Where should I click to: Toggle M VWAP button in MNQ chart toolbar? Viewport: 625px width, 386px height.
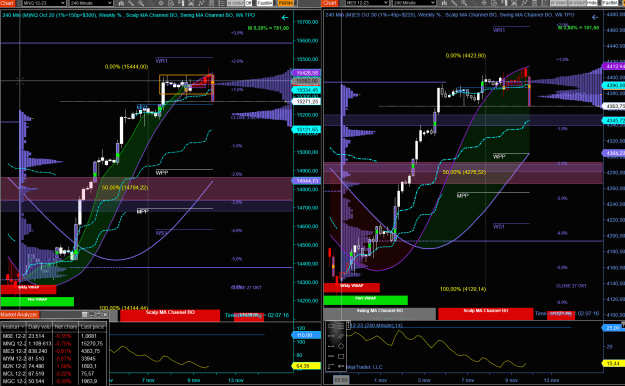tap(236, 3)
